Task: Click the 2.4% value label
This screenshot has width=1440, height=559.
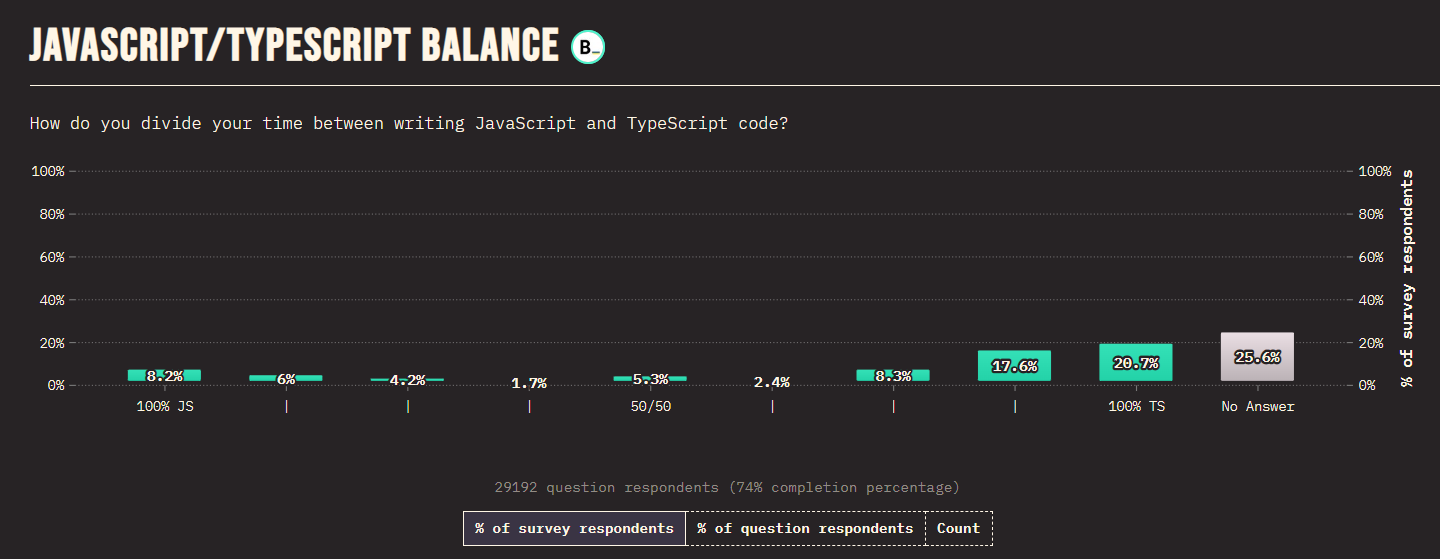Action: point(772,382)
